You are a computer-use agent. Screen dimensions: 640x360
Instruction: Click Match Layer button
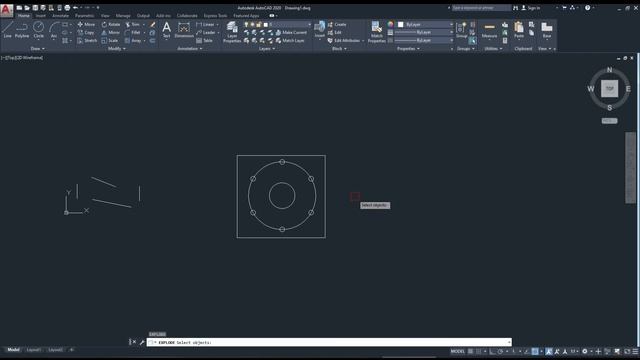point(290,40)
